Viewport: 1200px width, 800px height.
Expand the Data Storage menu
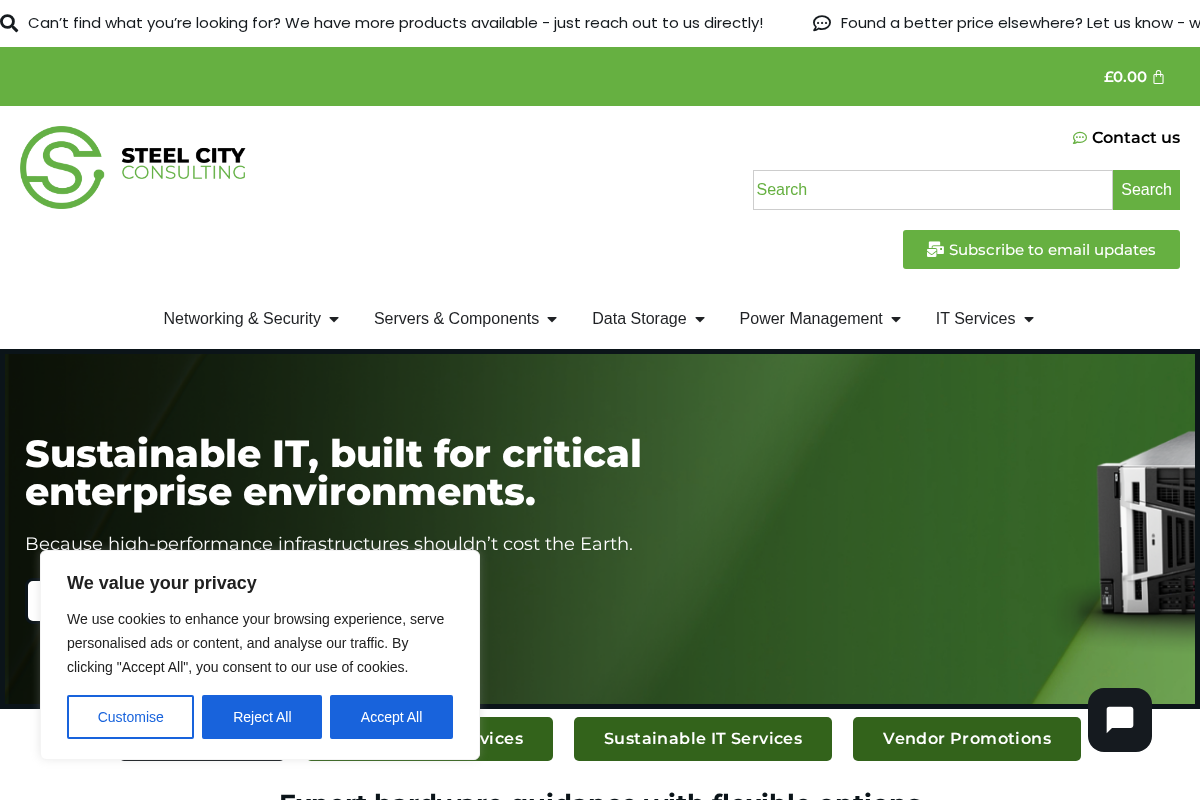(648, 319)
